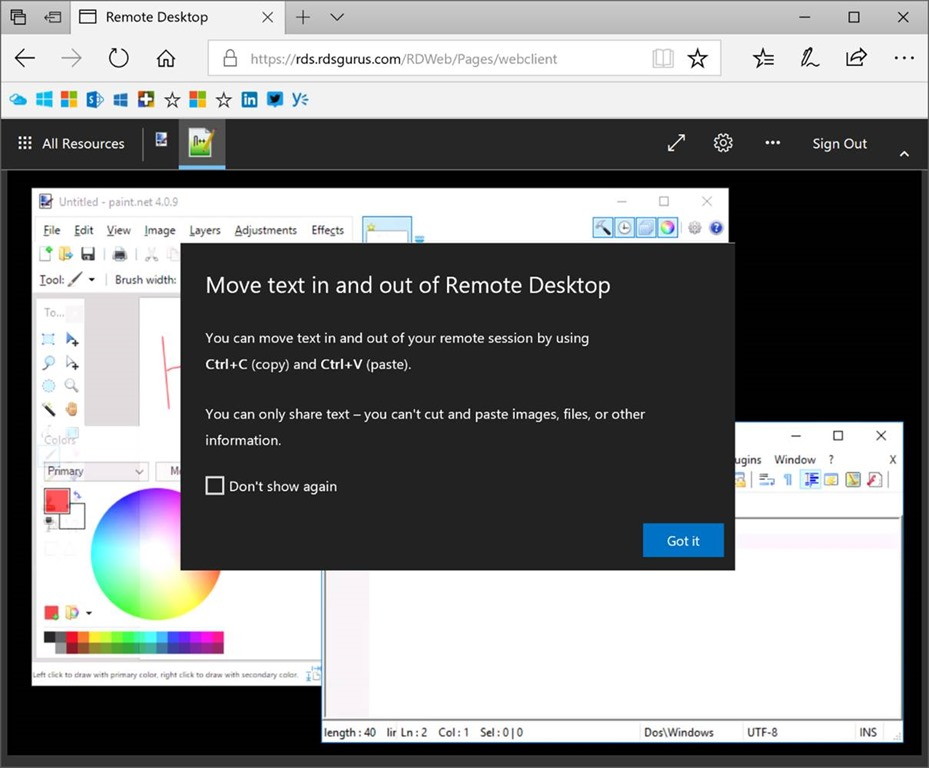Go to the browser home page
The width and height of the screenshot is (929, 768).
166,58
